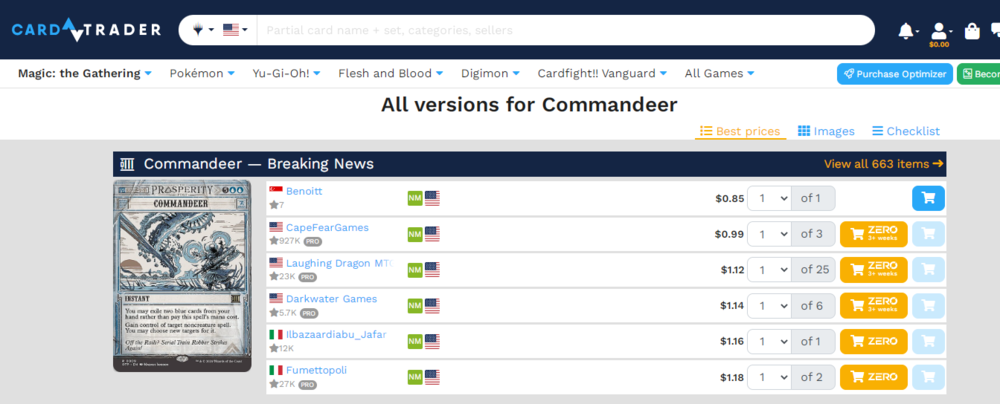Click the card search input field
Image resolution: width=1000 pixels, height=404 pixels.
pos(560,30)
